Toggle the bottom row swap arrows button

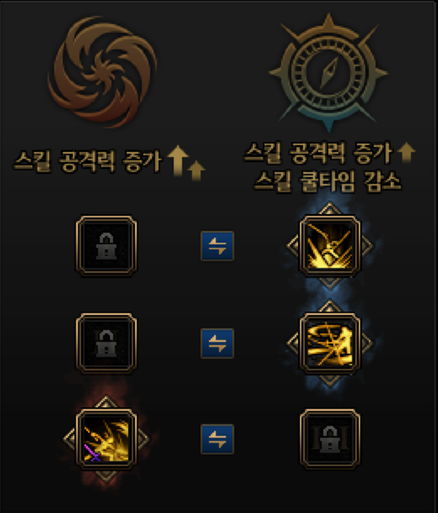(217, 439)
